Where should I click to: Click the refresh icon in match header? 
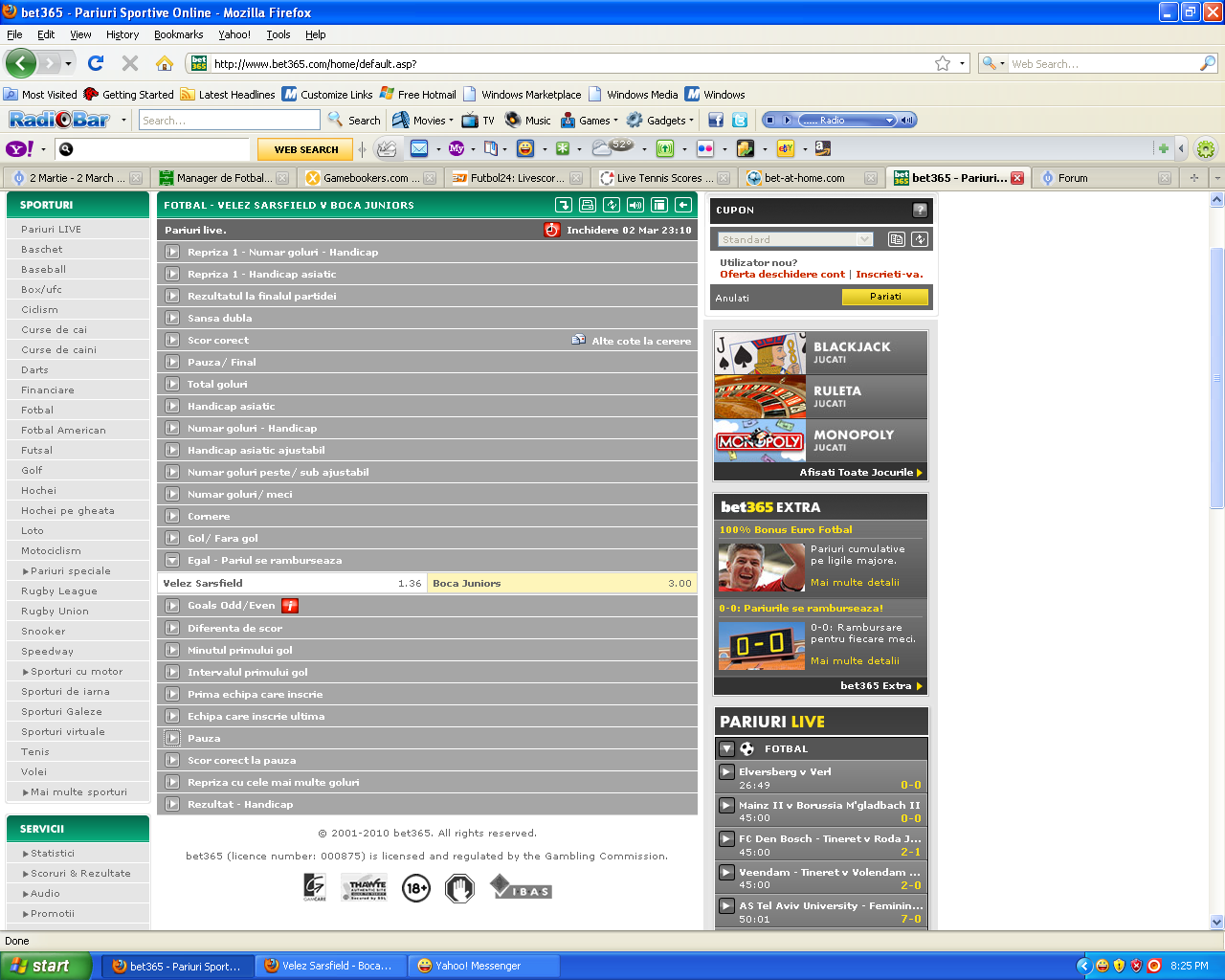(x=612, y=205)
